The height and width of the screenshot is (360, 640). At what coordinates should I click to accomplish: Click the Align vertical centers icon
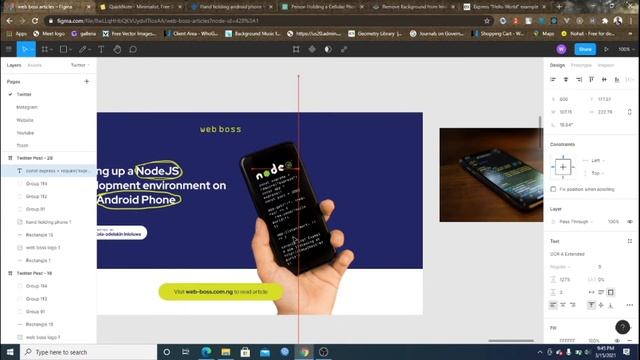click(x=604, y=80)
